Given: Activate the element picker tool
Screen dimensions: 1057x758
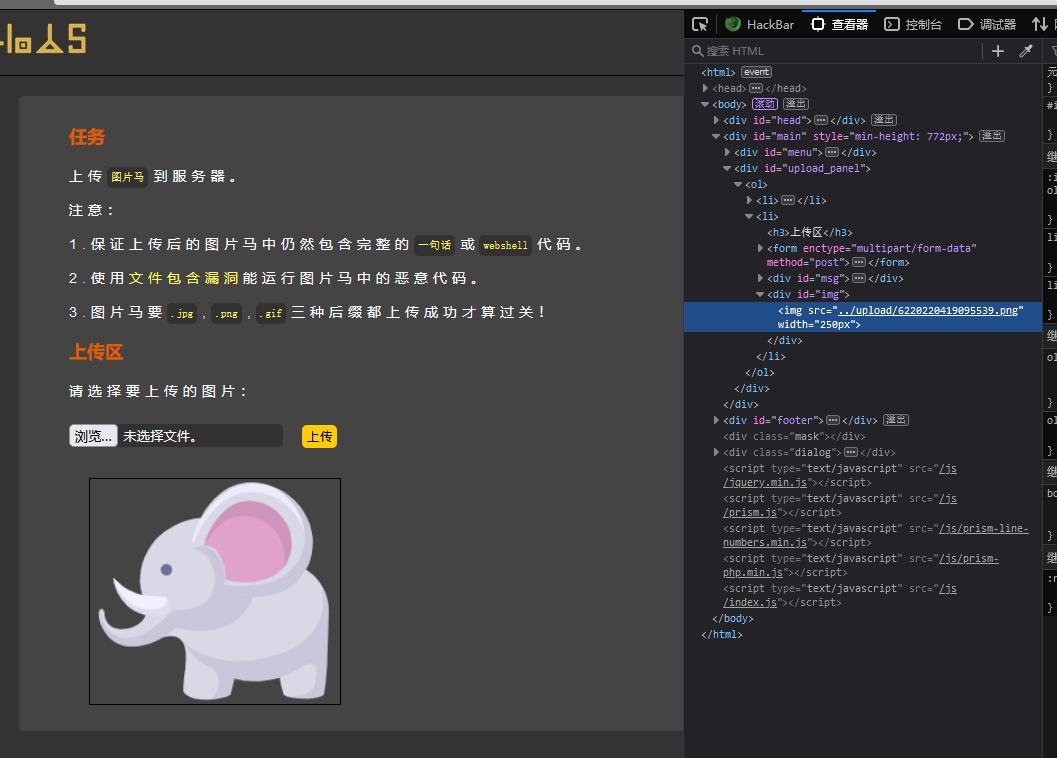Looking at the screenshot, I should coord(700,24).
